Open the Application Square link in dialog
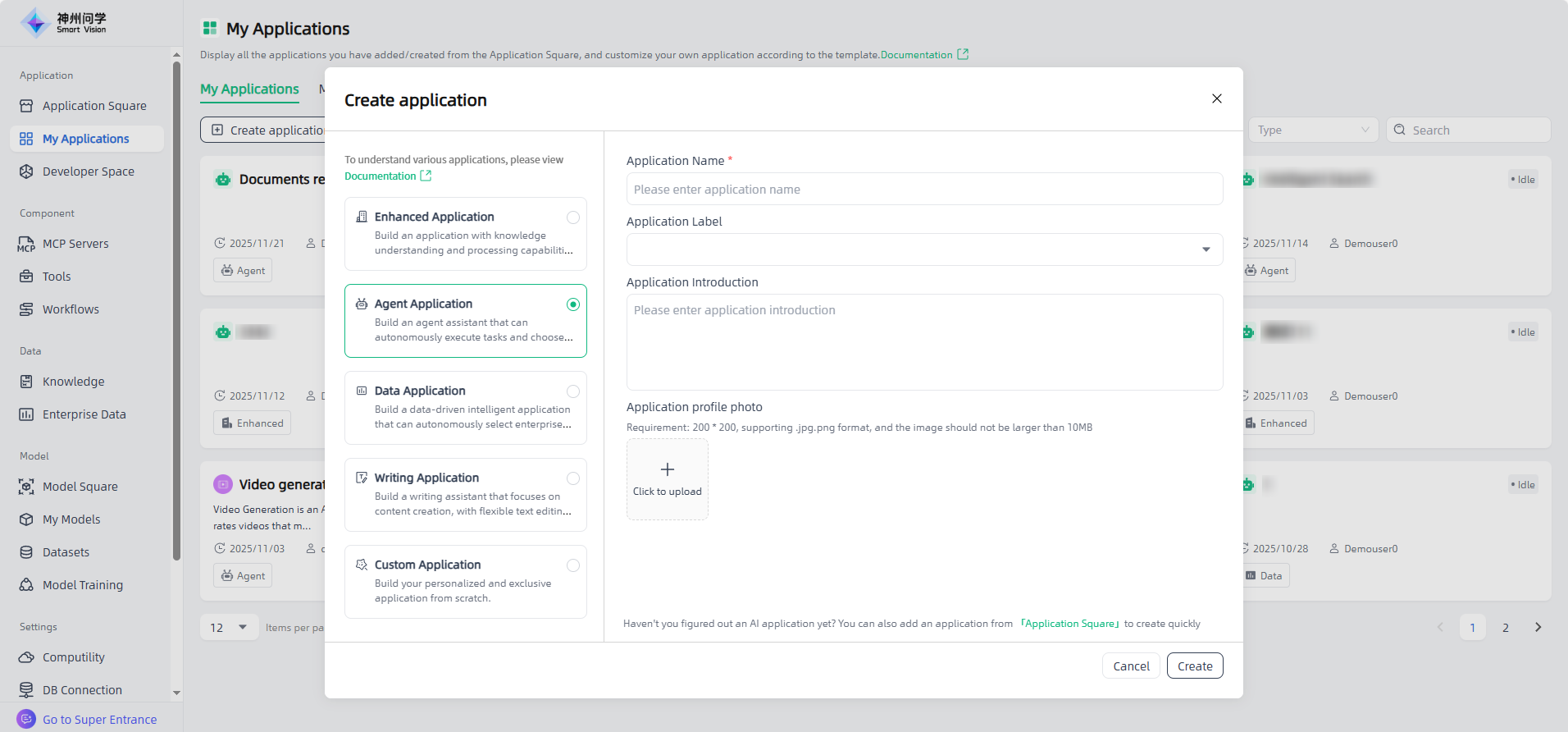Image resolution: width=1568 pixels, height=732 pixels. pos(1069,624)
